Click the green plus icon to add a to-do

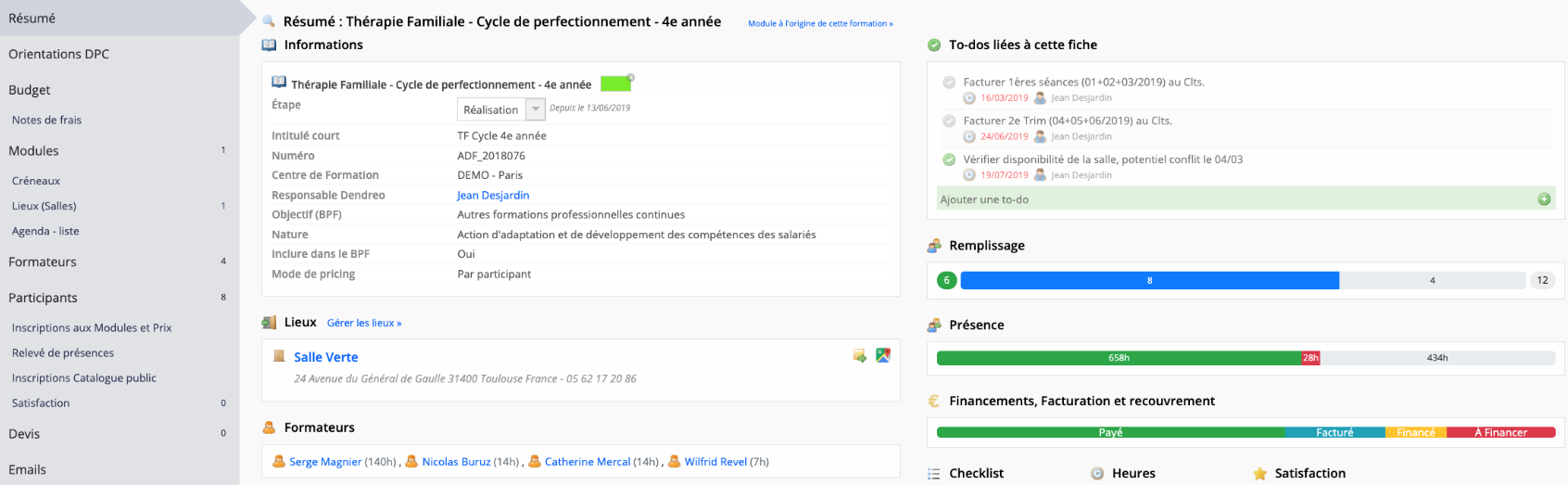pos(1544,199)
